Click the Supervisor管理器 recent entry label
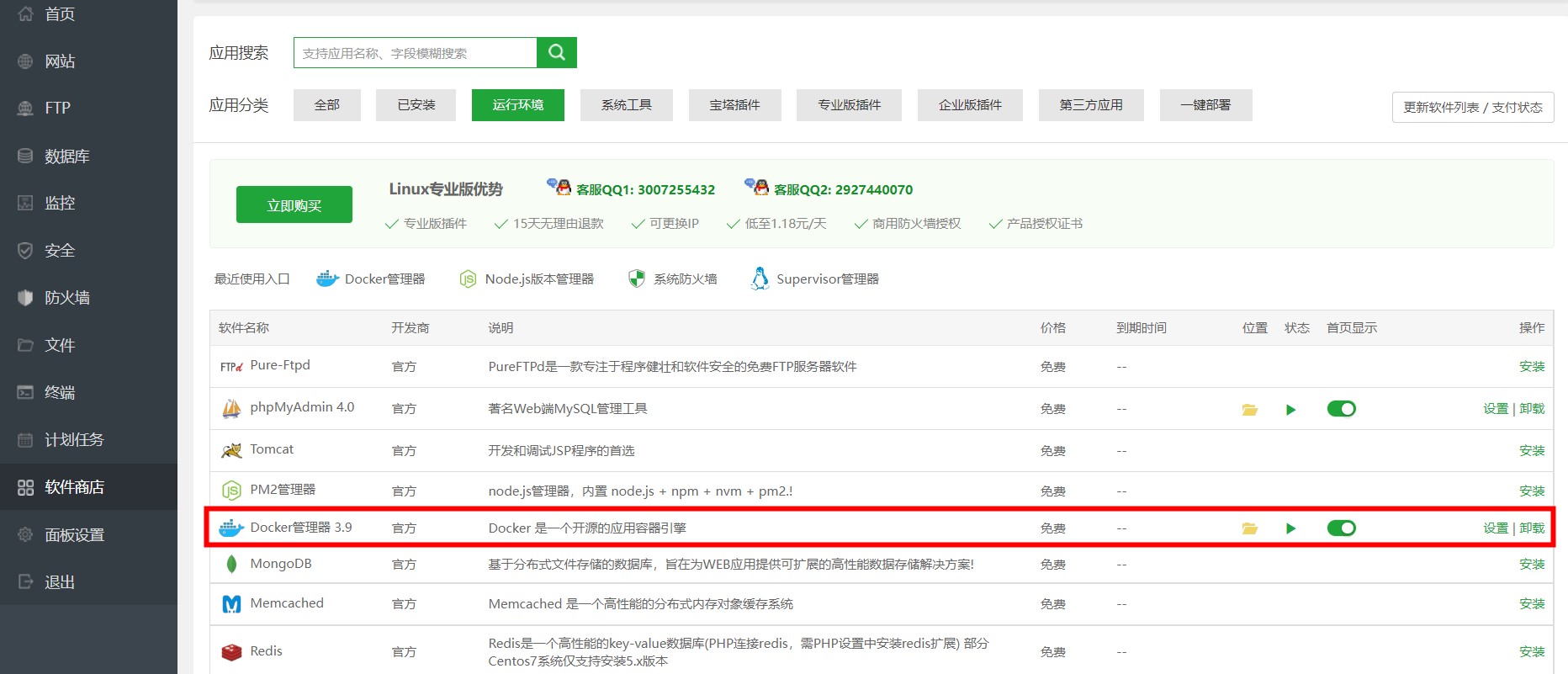Viewport: 1568px width, 674px height. (828, 279)
